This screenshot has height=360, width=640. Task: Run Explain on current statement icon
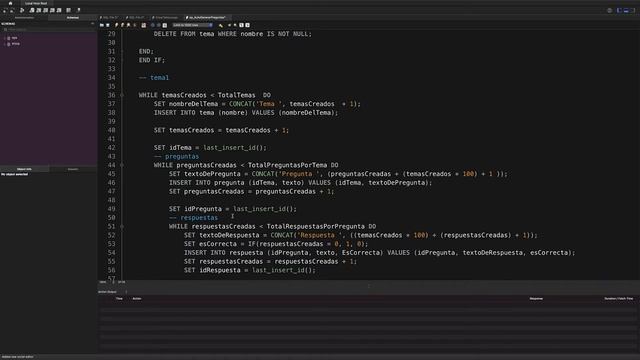(x=128, y=25)
